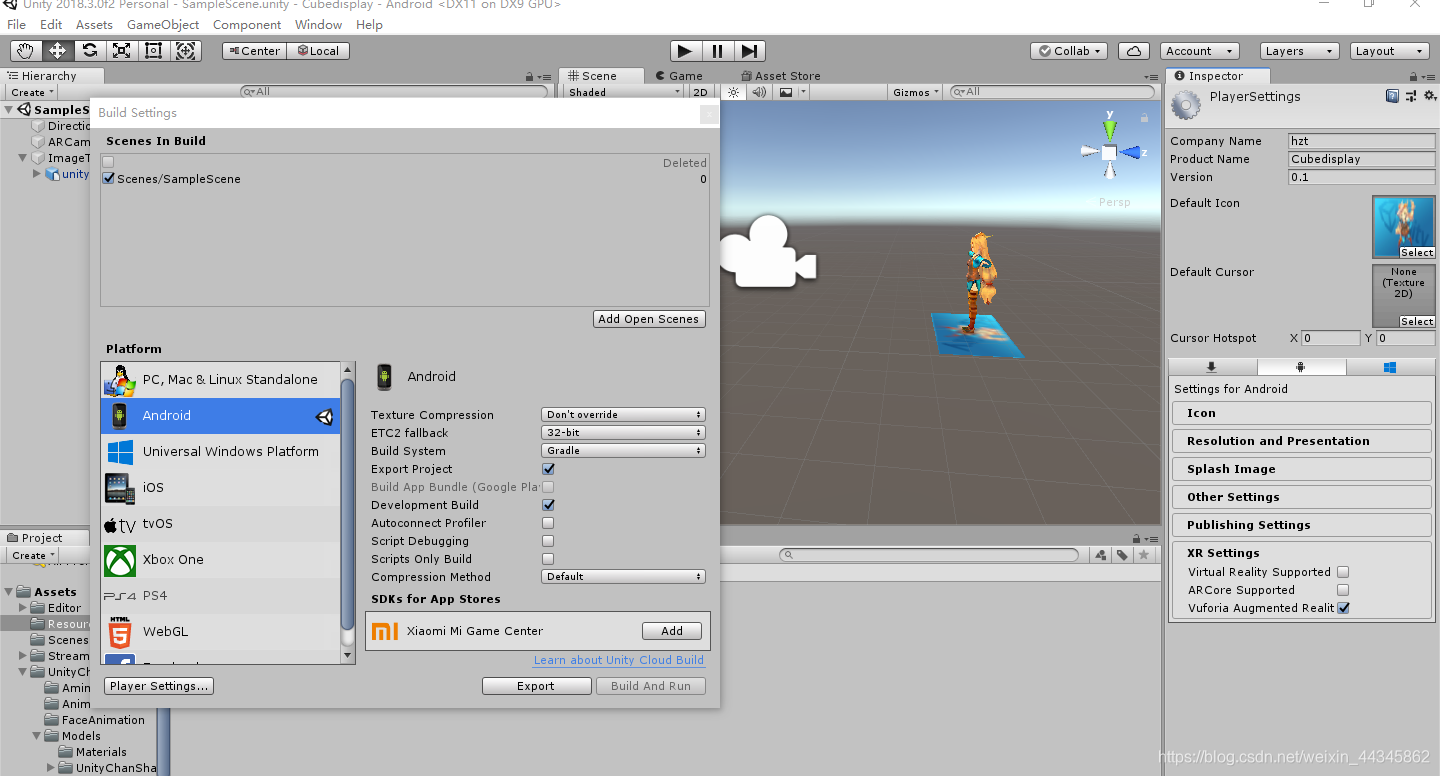The width and height of the screenshot is (1440, 776).
Task: Open the File menu
Action: tap(16, 24)
